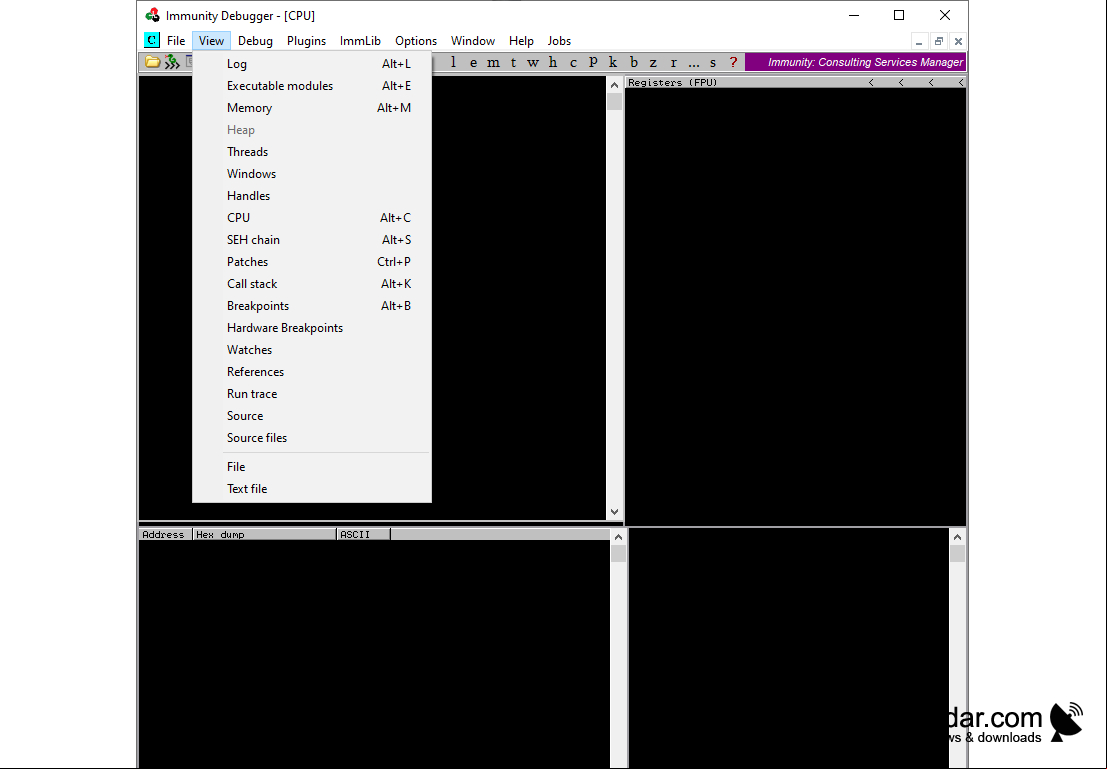Screen dimensions: 1107x769
Task: Show threads via 't' toolbar button
Action: (x=513, y=62)
